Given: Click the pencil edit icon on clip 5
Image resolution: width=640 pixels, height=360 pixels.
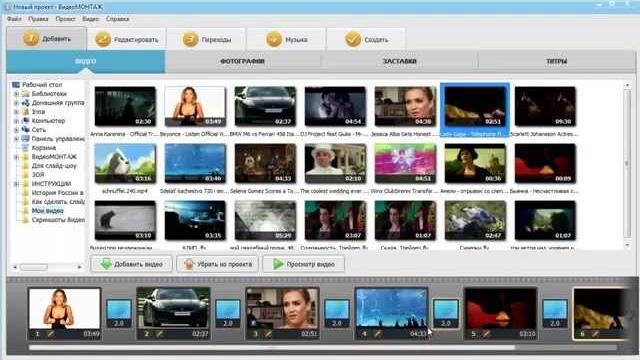Looking at the screenshot, I should click(487, 334).
